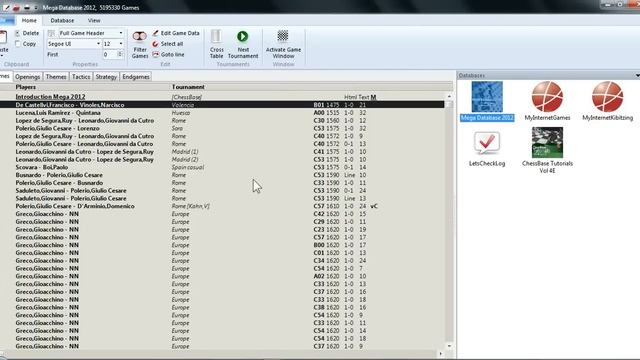
Task: Select the Polerio - D'Arminio,Domenico game
Action: coord(222,206)
